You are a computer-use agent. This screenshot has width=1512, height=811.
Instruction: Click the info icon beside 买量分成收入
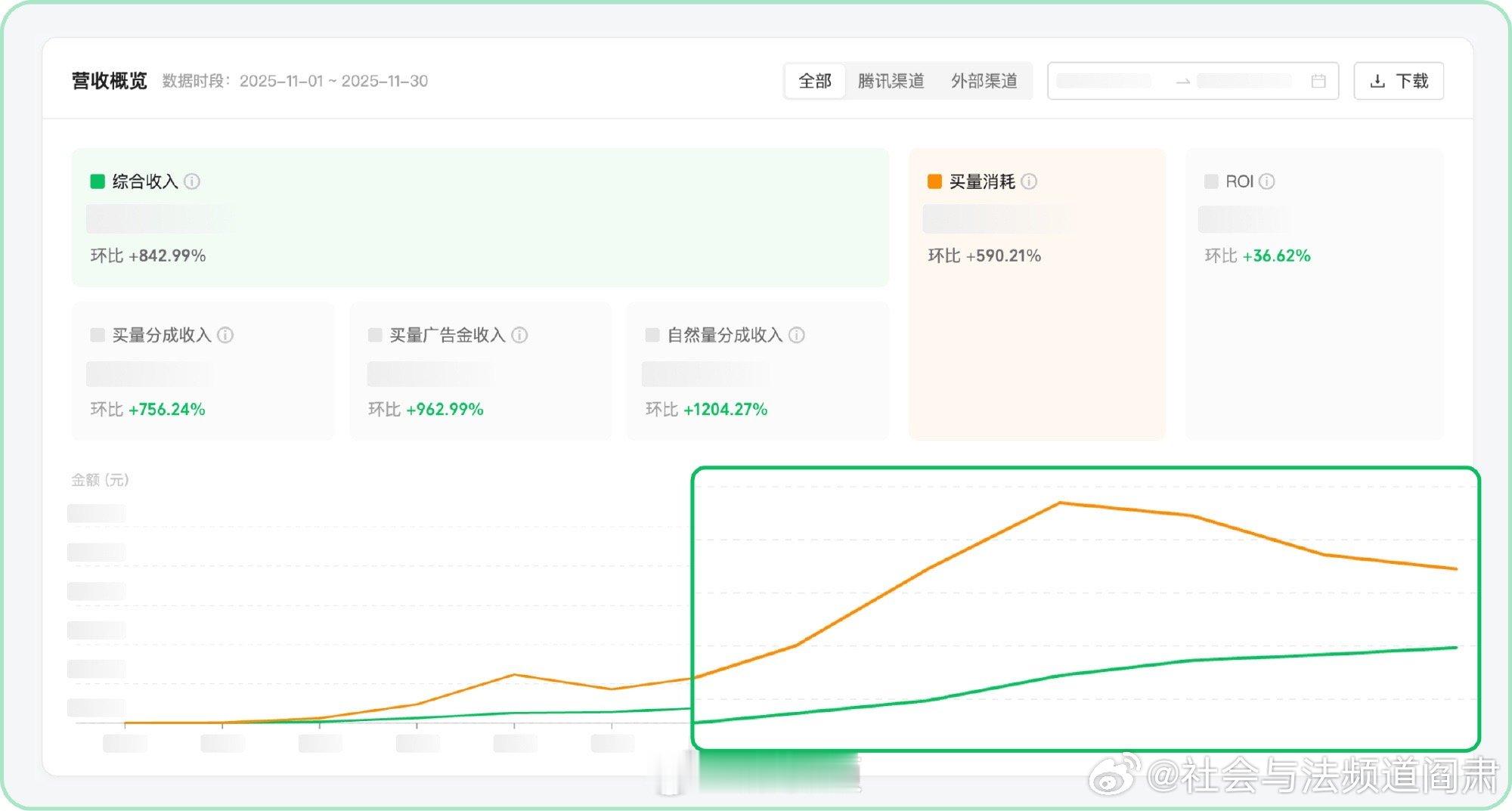(225, 335)
